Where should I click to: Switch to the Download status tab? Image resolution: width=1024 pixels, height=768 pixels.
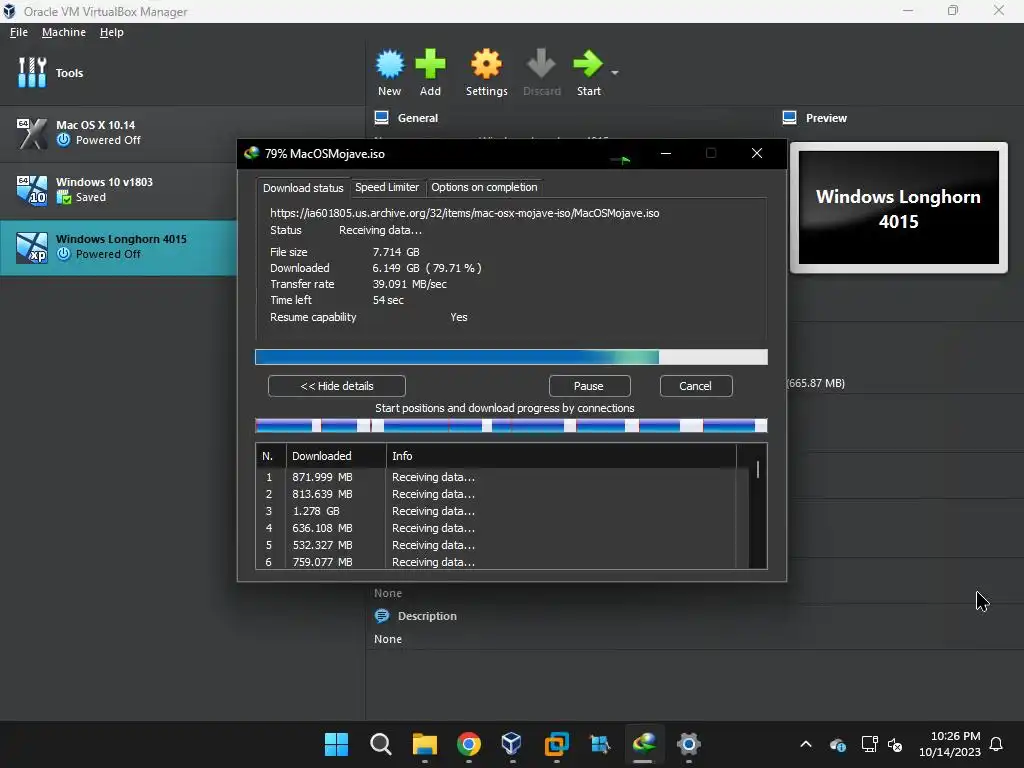coord(303,187)
